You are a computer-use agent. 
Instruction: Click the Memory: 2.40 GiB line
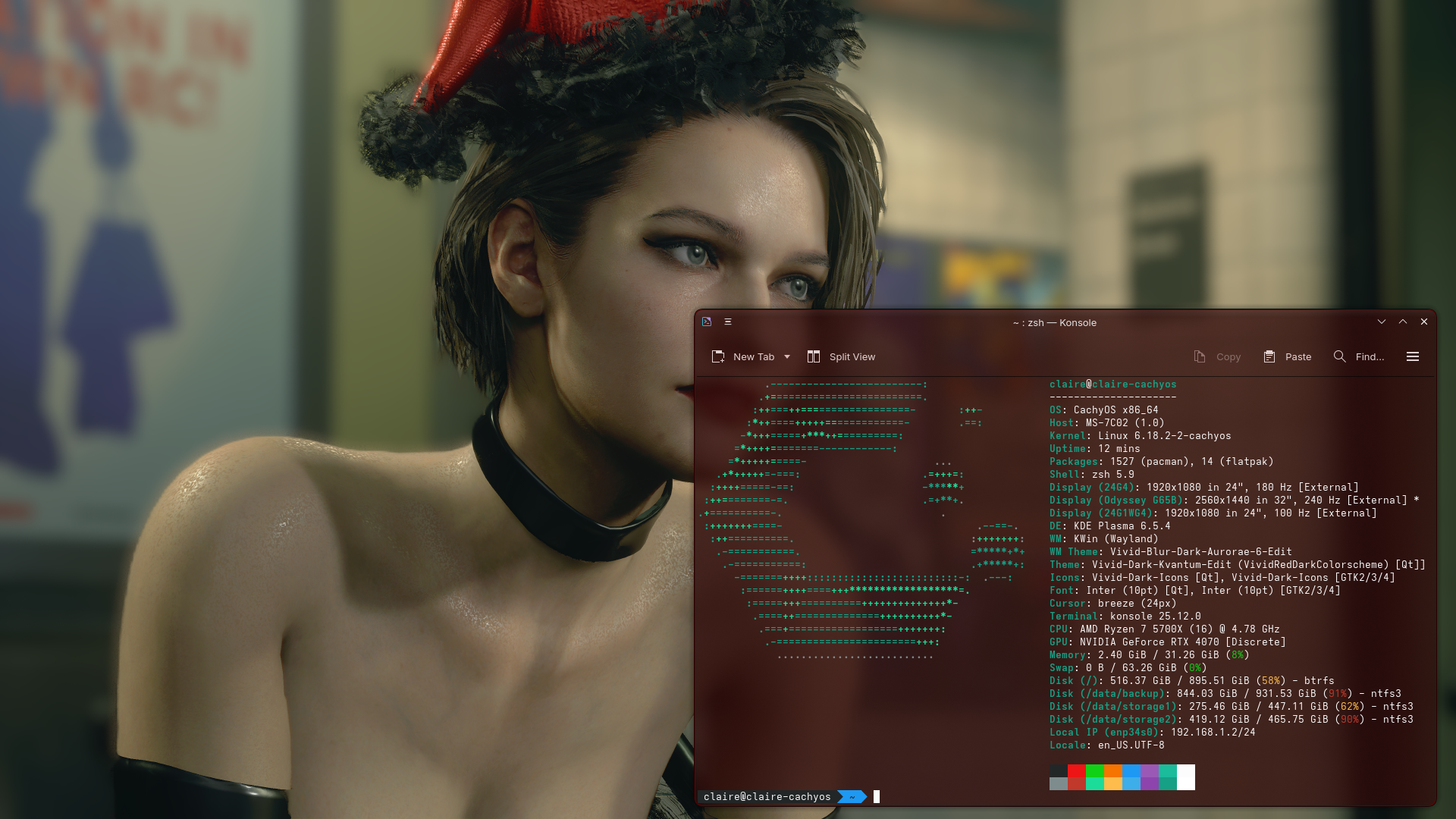1150,655
